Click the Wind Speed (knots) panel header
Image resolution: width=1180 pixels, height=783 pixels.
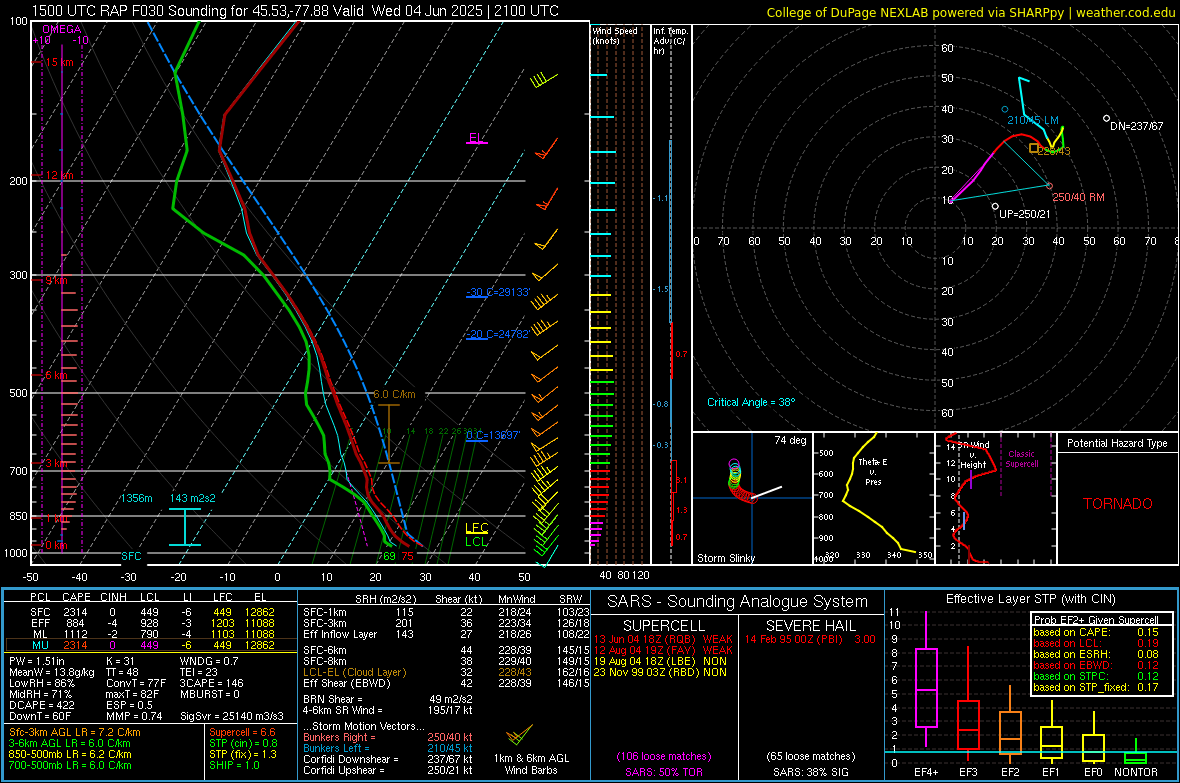(615, 35)
